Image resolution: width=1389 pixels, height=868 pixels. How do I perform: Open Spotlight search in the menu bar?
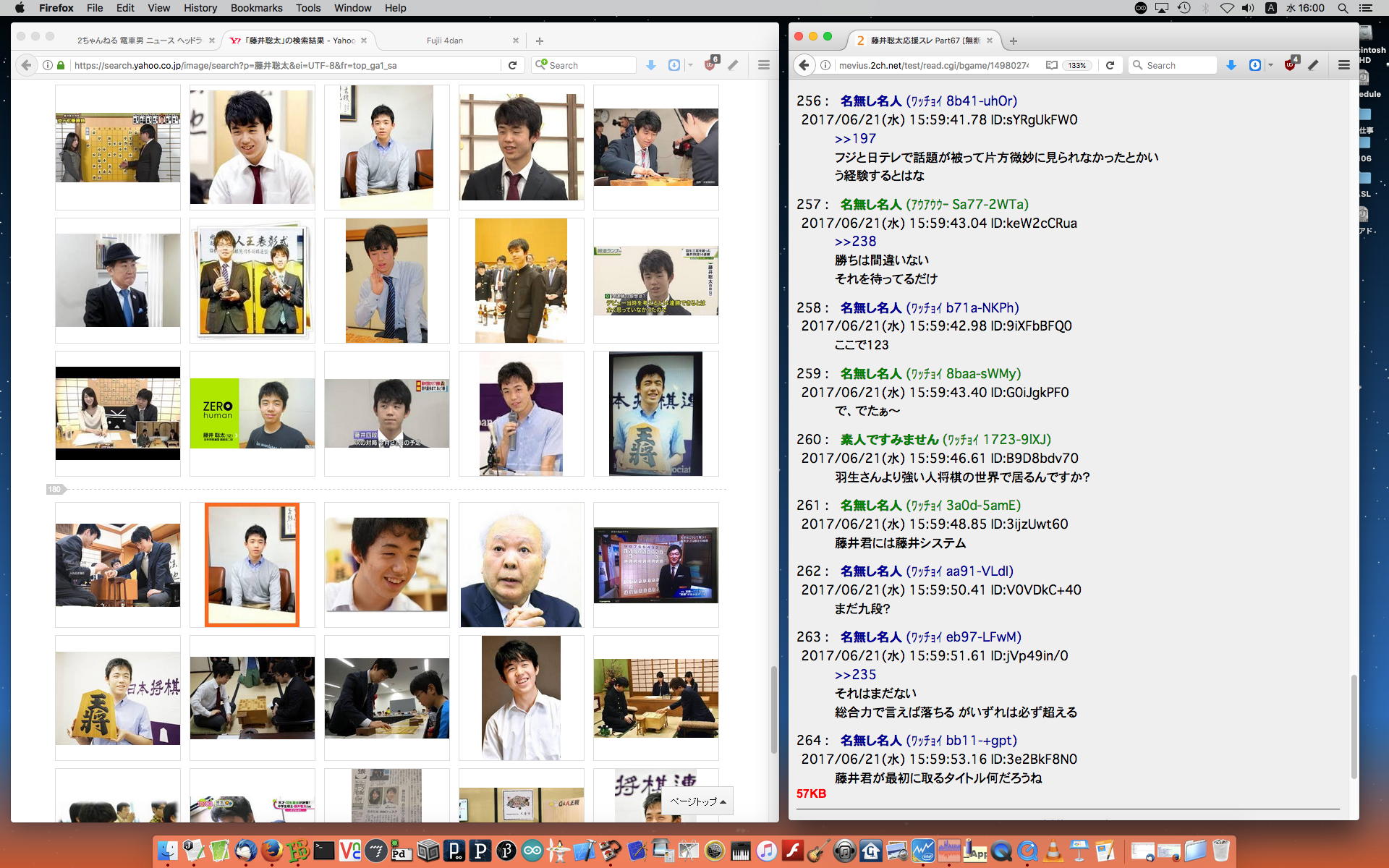pyautogui.click(x=1343, y=8)
